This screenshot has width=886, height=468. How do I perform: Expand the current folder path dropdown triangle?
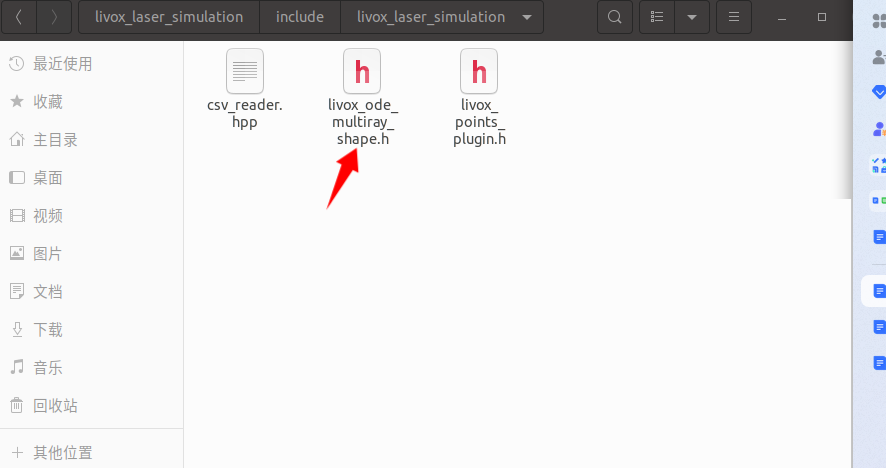click(527, 18)
